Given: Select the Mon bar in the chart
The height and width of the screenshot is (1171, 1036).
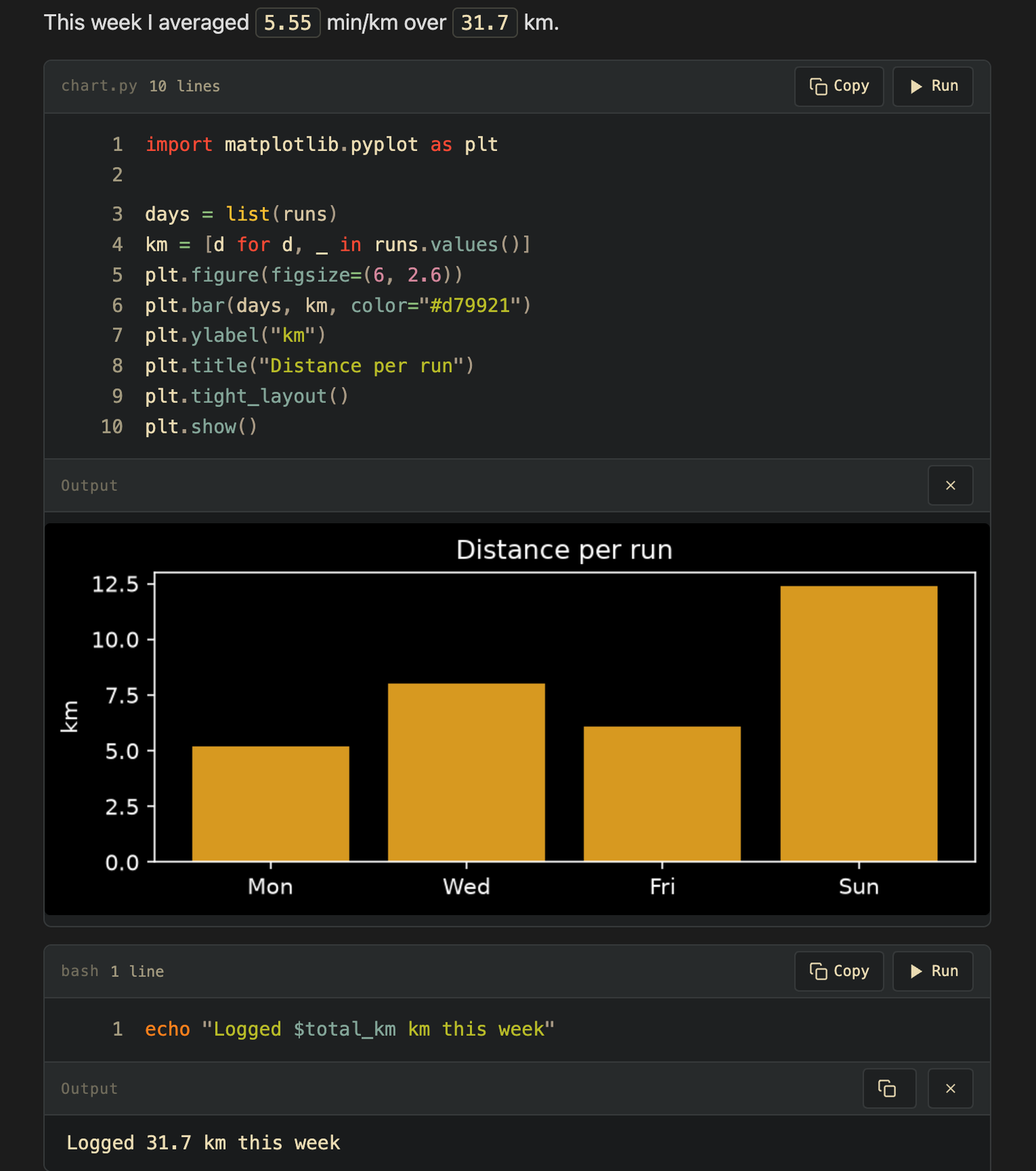Looking at the screenshot, I should 271,803.
